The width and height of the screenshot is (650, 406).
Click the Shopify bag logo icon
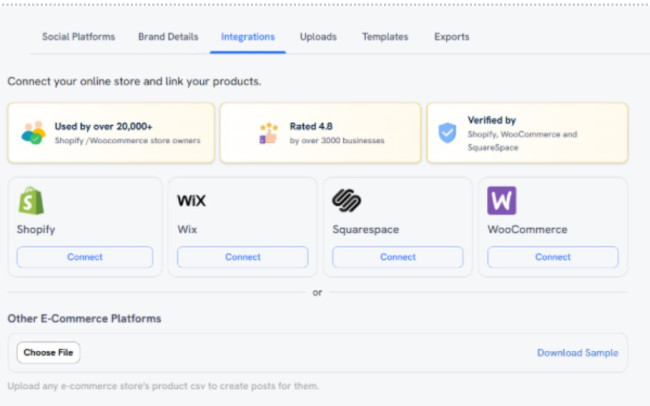pos(31,201)
